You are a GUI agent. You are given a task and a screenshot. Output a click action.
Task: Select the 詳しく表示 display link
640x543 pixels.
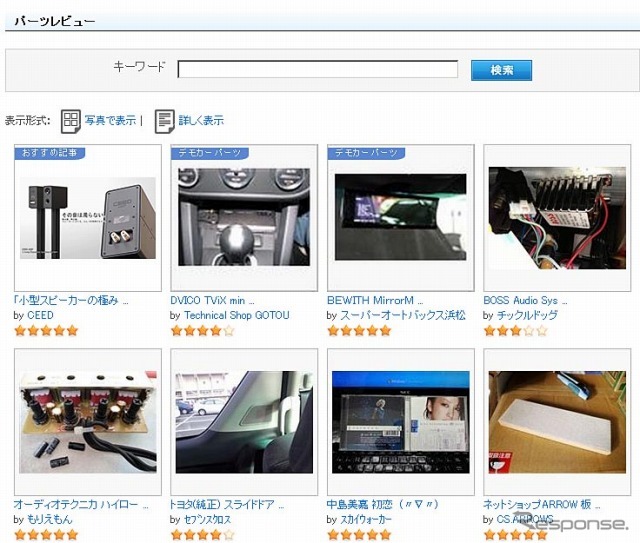point(201,121)
